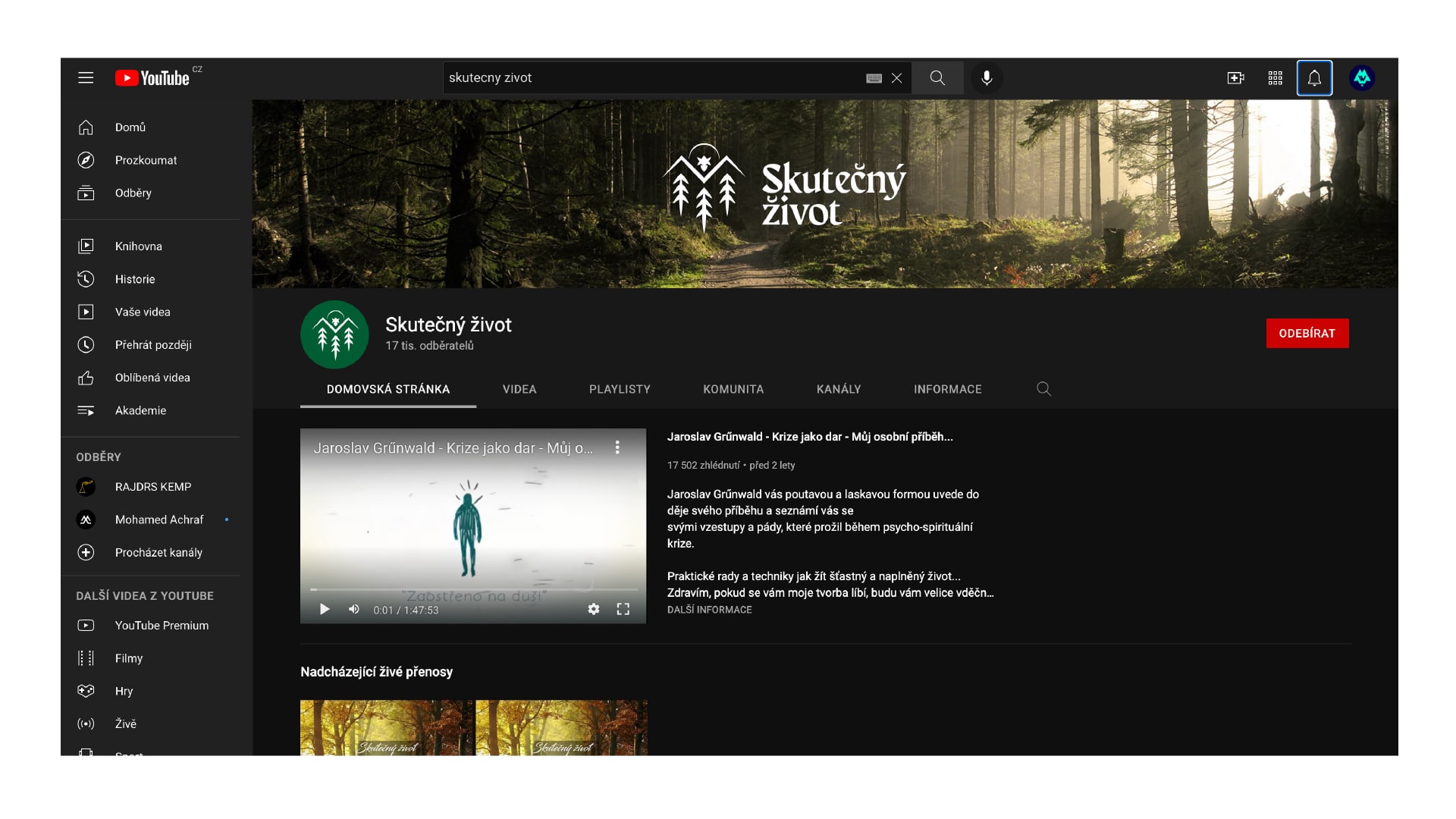Click Procházet kanály
Screen dimensions: 1456x819
point(152,553)
